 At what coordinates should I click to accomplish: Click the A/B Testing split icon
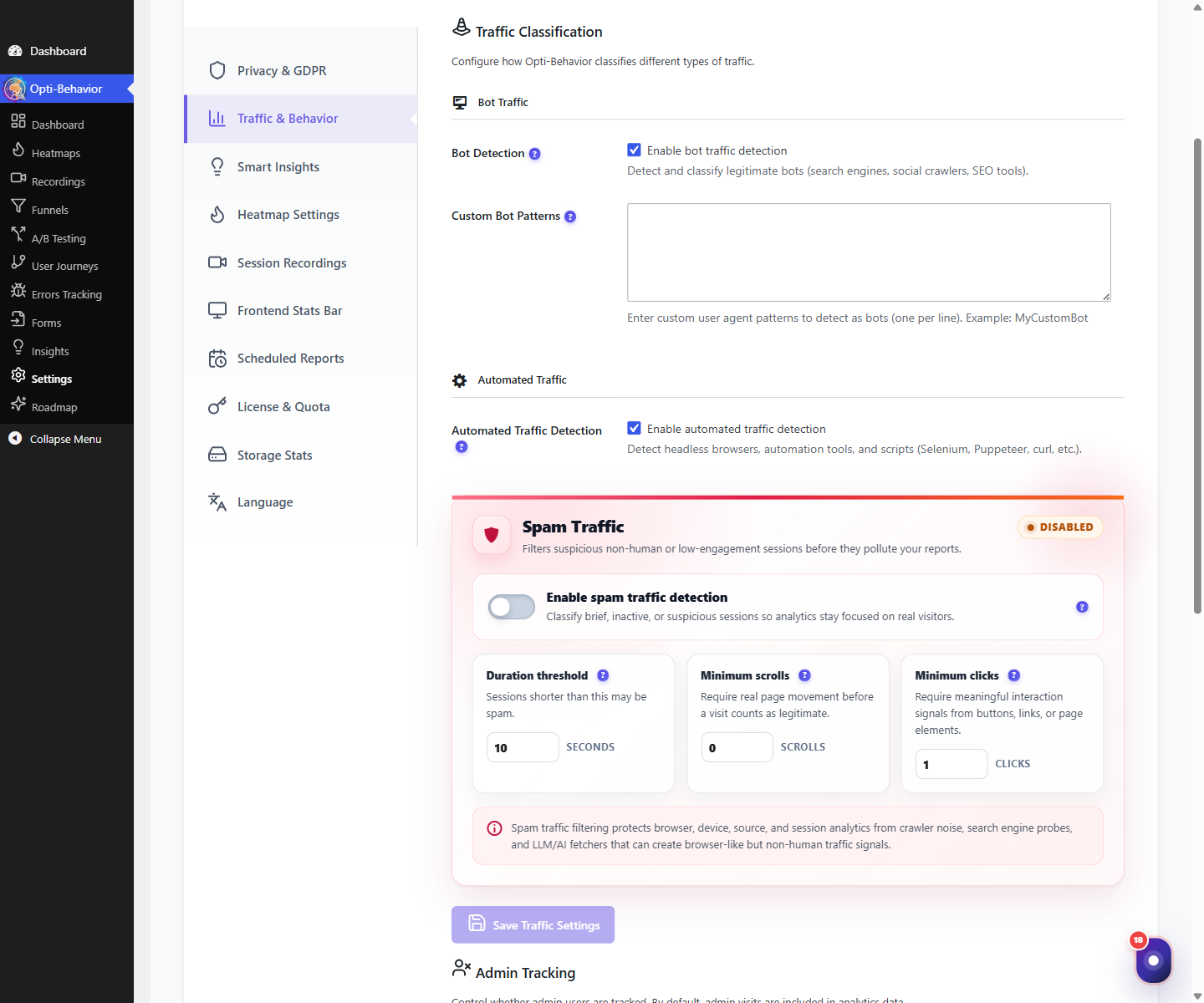pos(18,234)
